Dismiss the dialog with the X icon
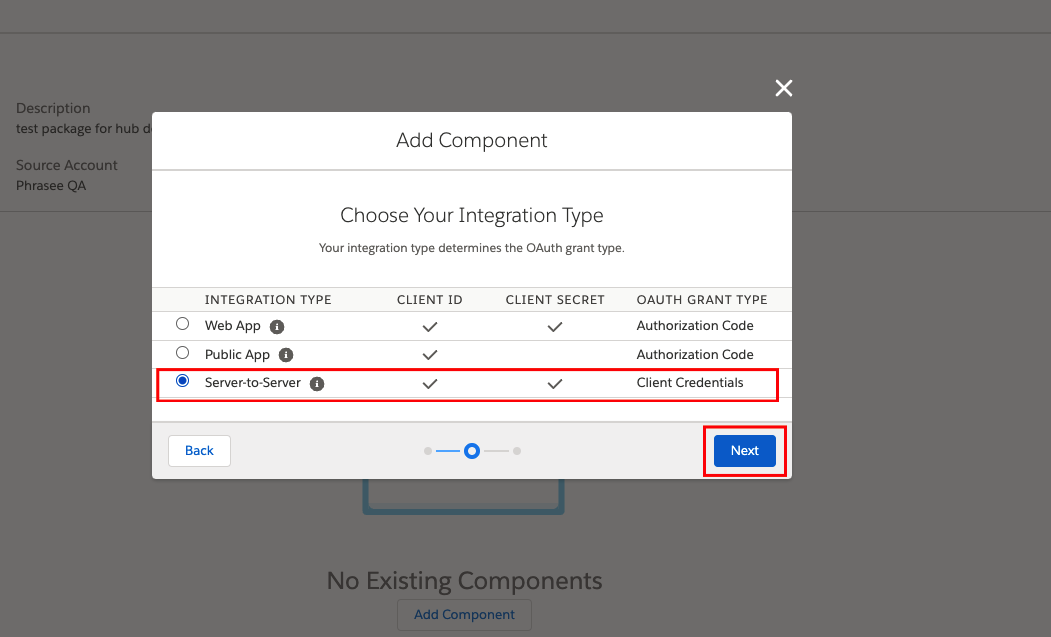This screenshot has width=1051, height=637. (783, 88)
